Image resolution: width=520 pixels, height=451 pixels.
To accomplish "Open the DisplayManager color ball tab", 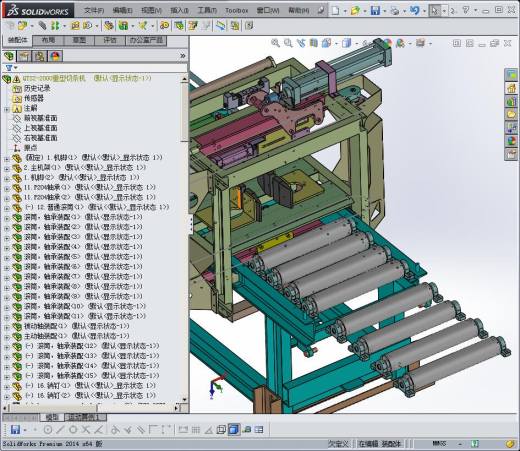I will coord(55,56).
